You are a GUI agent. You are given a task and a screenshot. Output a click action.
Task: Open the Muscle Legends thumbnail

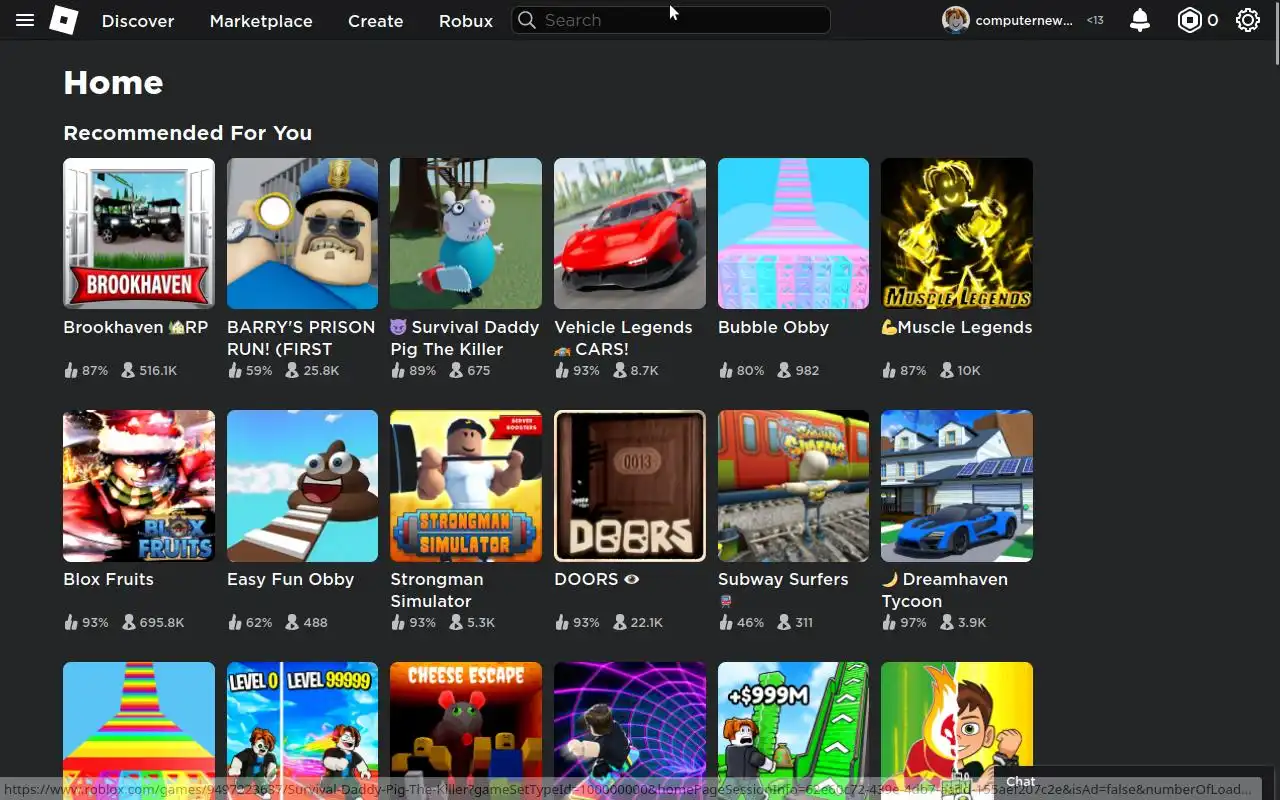click(x=957, y=233)
